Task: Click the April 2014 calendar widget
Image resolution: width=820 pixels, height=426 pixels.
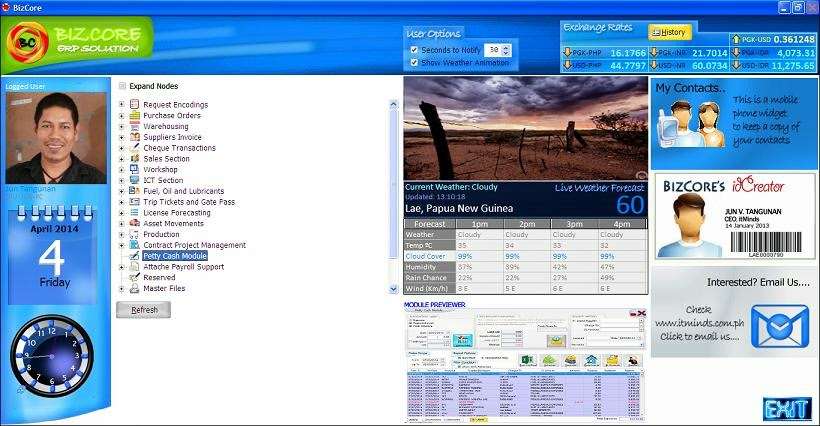Action: (x=54, y=255)
